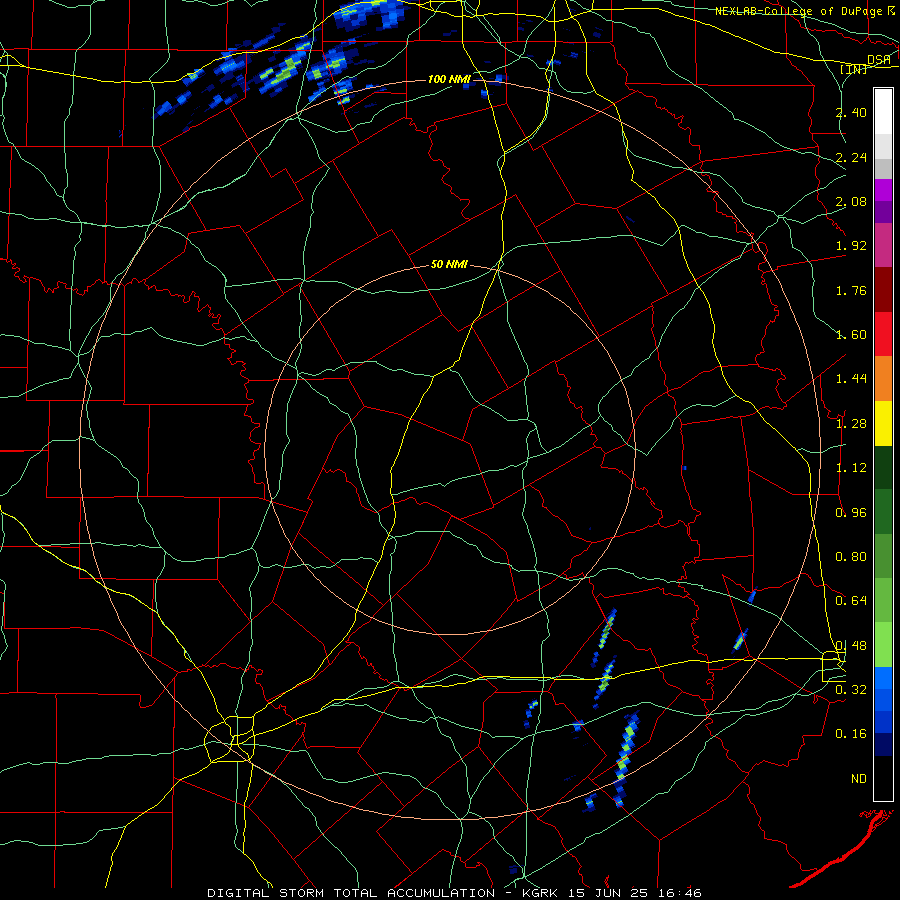Pick the lime green swatch near 0.48
The image size is (900, 900).
[883, 645]
